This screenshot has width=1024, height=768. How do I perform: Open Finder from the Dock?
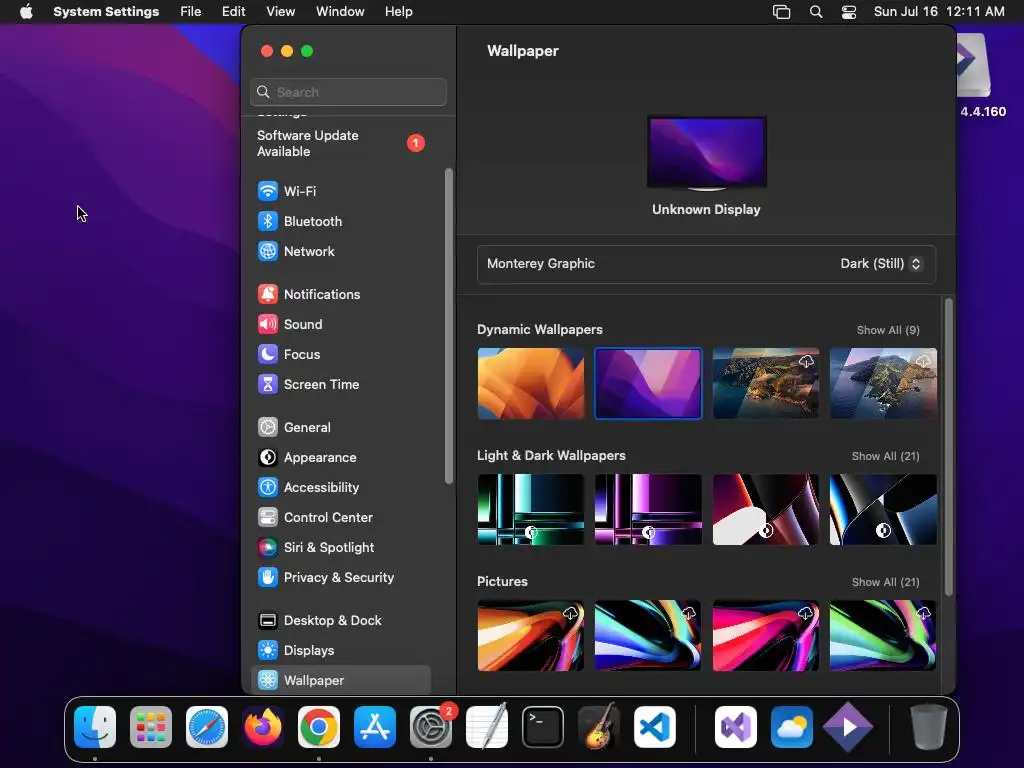[95, 727]
